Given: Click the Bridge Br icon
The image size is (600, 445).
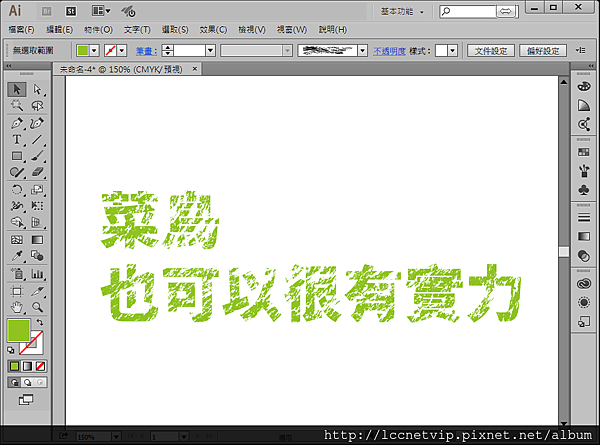Looking at the screenshot, I should pos(47,11).
